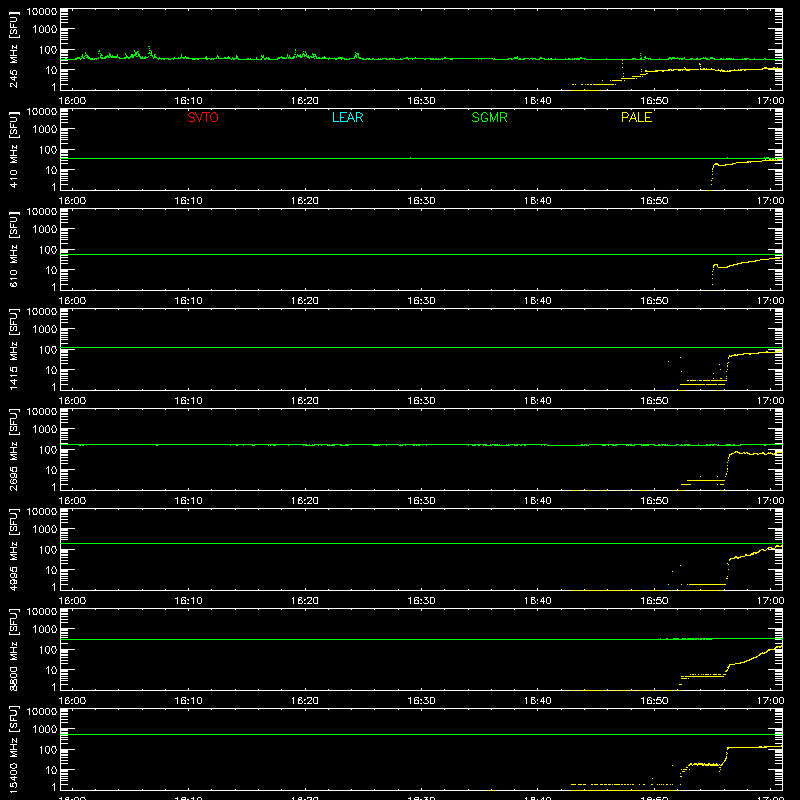Click the 10000 tick label on 4995 MHz plot
The height and width of the screenshot is (800, 800).
42,512
